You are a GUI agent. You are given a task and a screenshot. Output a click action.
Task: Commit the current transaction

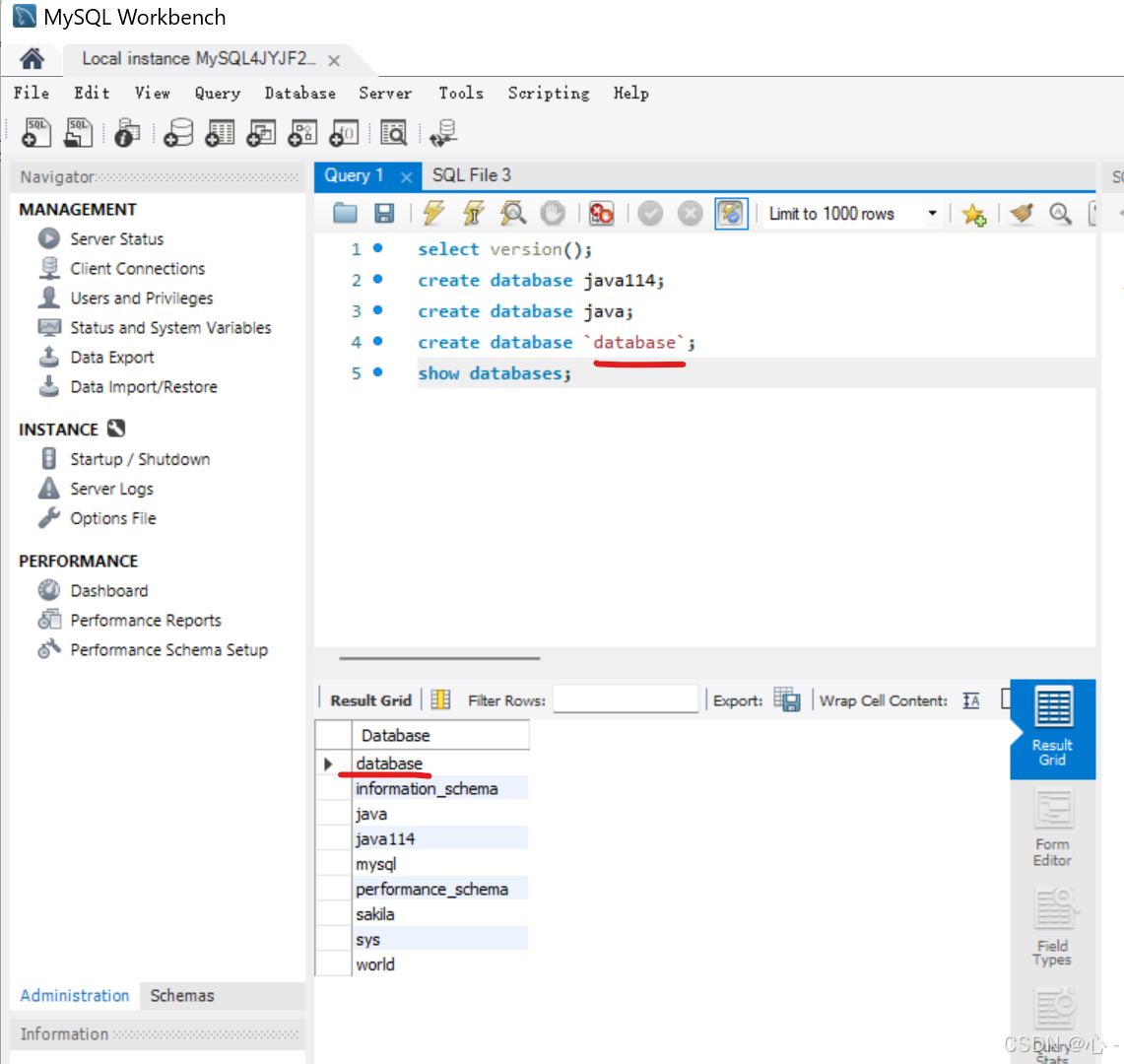650,214
